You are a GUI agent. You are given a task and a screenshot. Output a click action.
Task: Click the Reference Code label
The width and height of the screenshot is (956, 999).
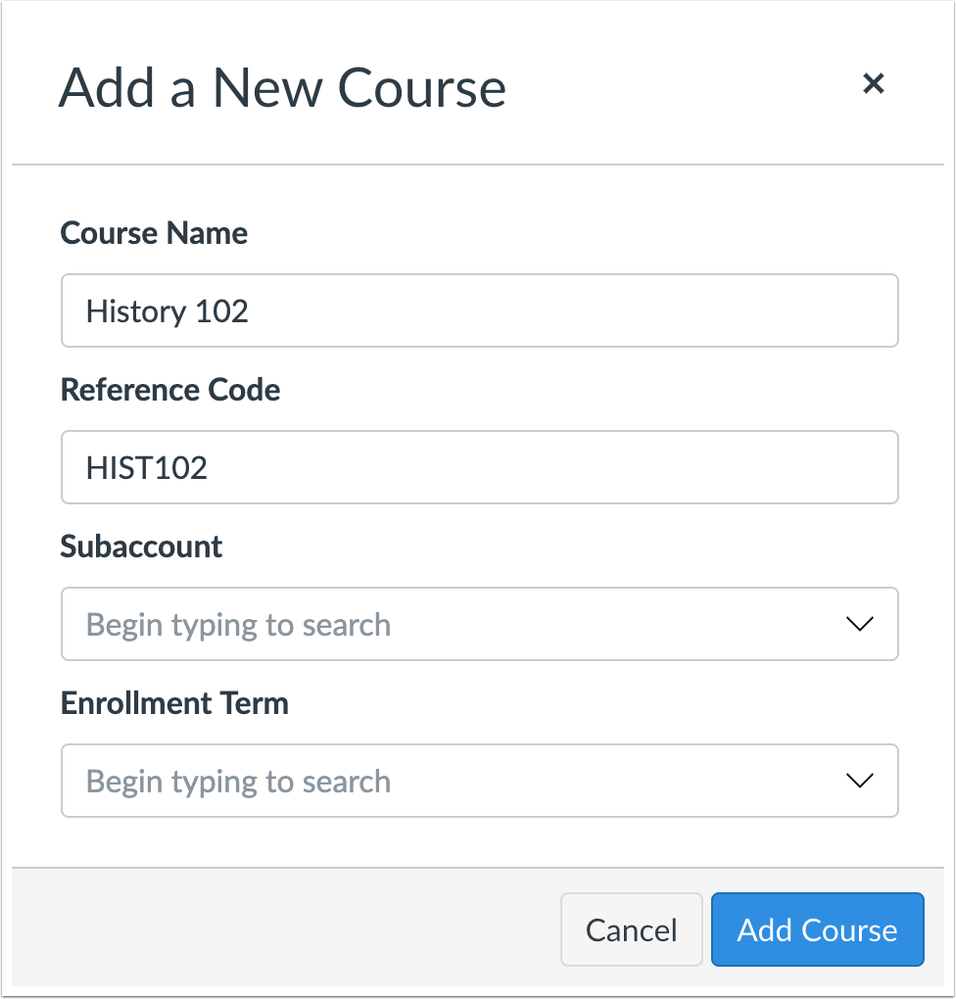170,390
